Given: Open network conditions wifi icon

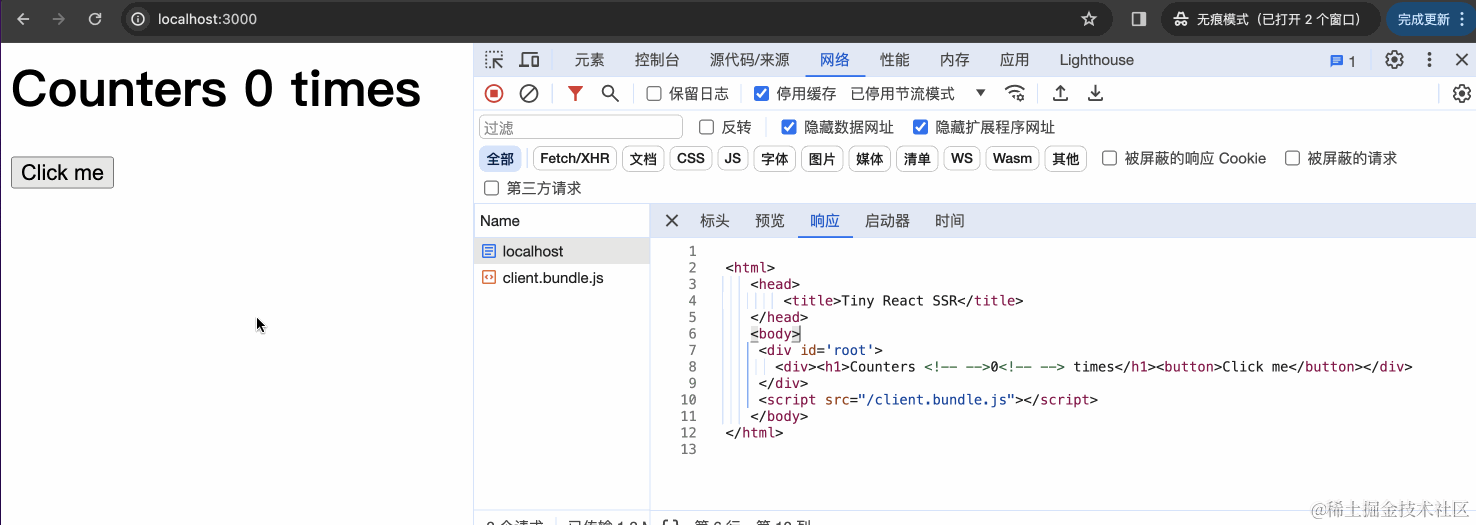Looking at the screenshot, I should [1015, 93].
